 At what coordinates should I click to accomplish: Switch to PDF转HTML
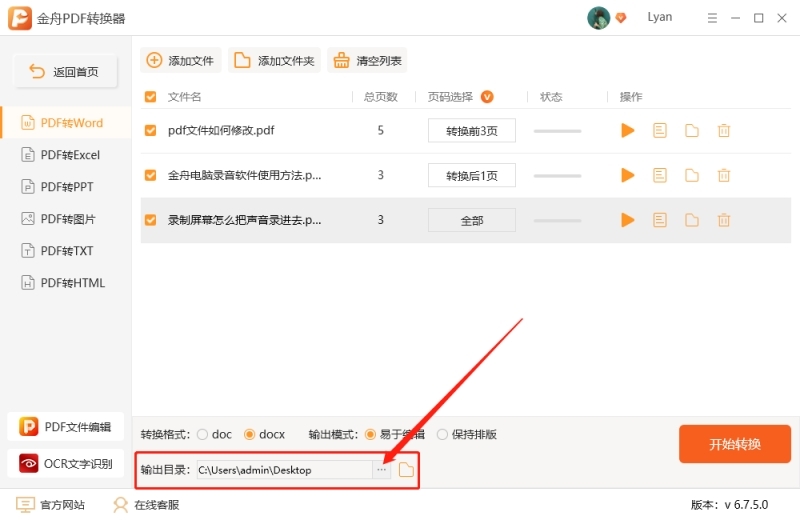pyautogui.click(x=66, y=283)
